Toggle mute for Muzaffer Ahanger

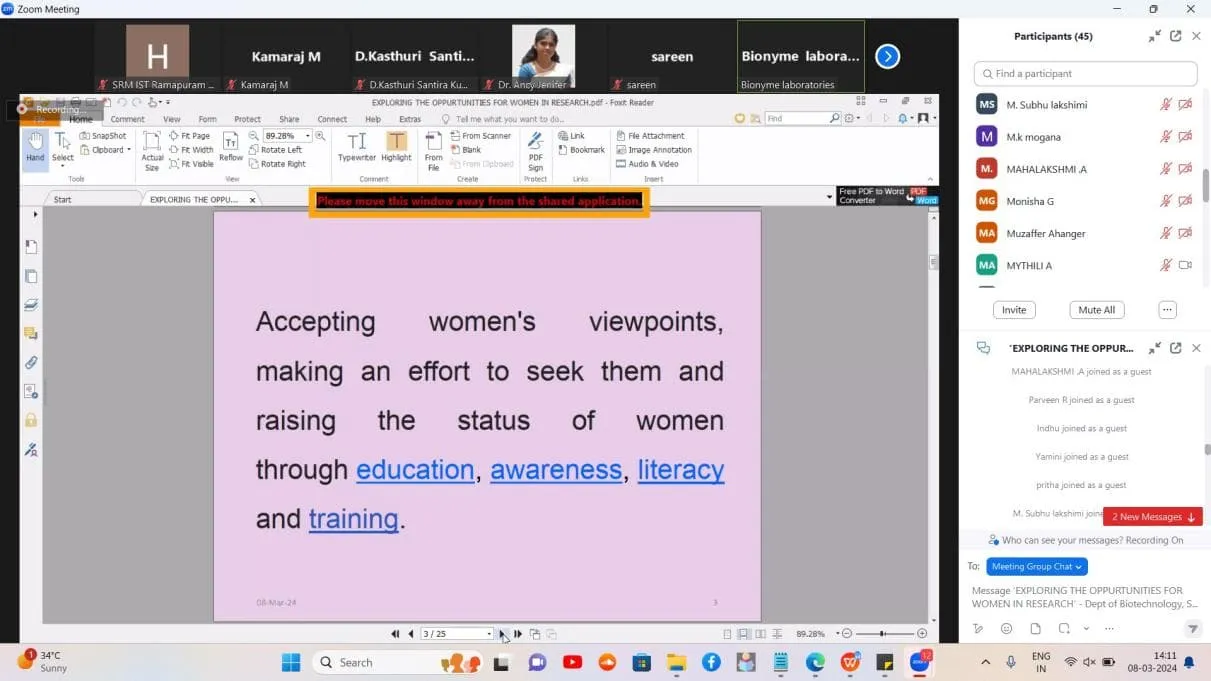pyautogui.click(x=1165, y=233)
